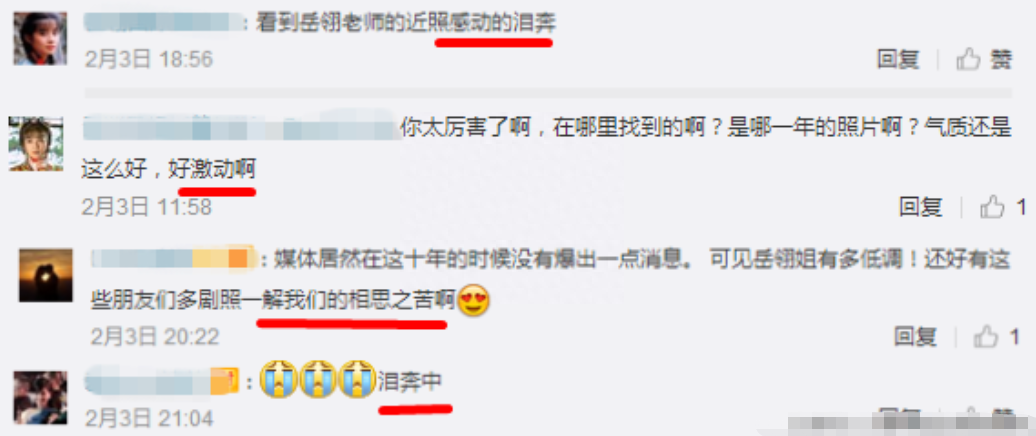Reply to the 2月3日 20:22 comment
Viewport: 1036px width, 436px height.
pyautogui.click(x=915, y=336)
